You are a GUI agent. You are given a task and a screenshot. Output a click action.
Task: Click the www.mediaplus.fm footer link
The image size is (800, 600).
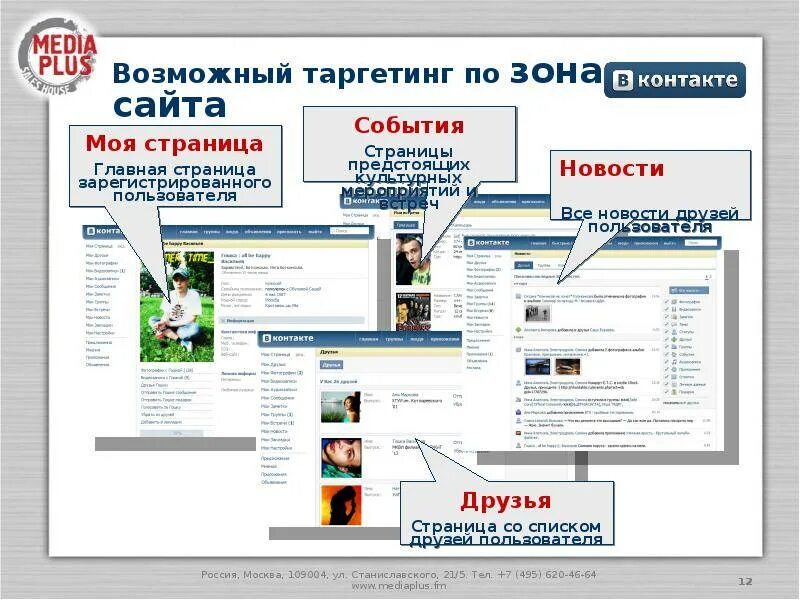(x=398, y=586)
